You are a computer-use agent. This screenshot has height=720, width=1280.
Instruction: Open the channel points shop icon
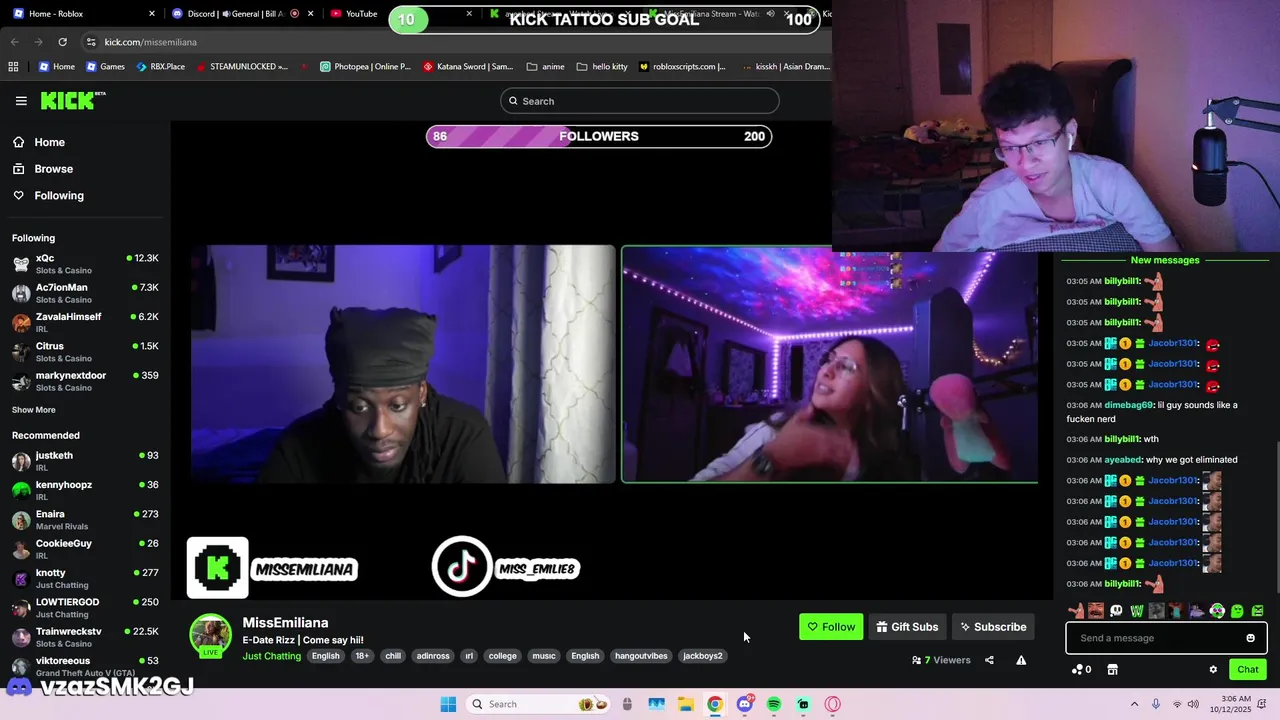(1112, 670)
